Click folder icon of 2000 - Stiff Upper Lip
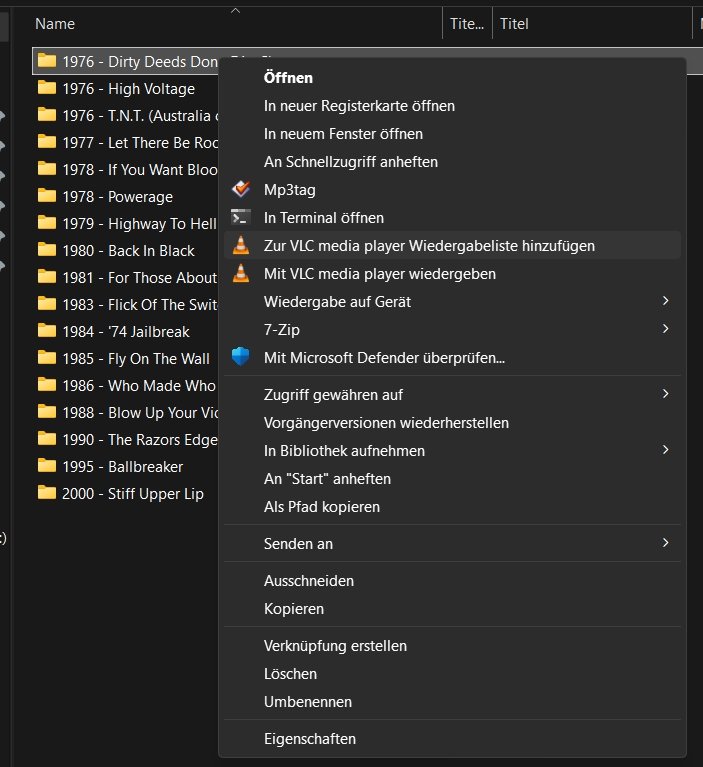 click(x=46, y=493)
